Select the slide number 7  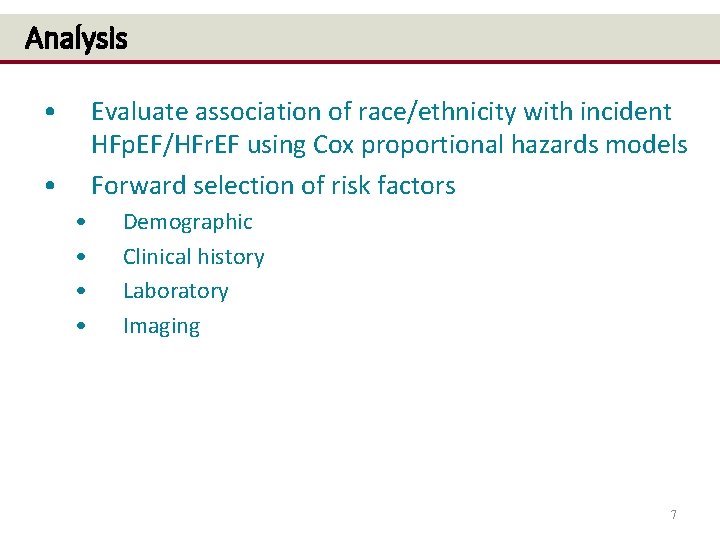(674, 514)
